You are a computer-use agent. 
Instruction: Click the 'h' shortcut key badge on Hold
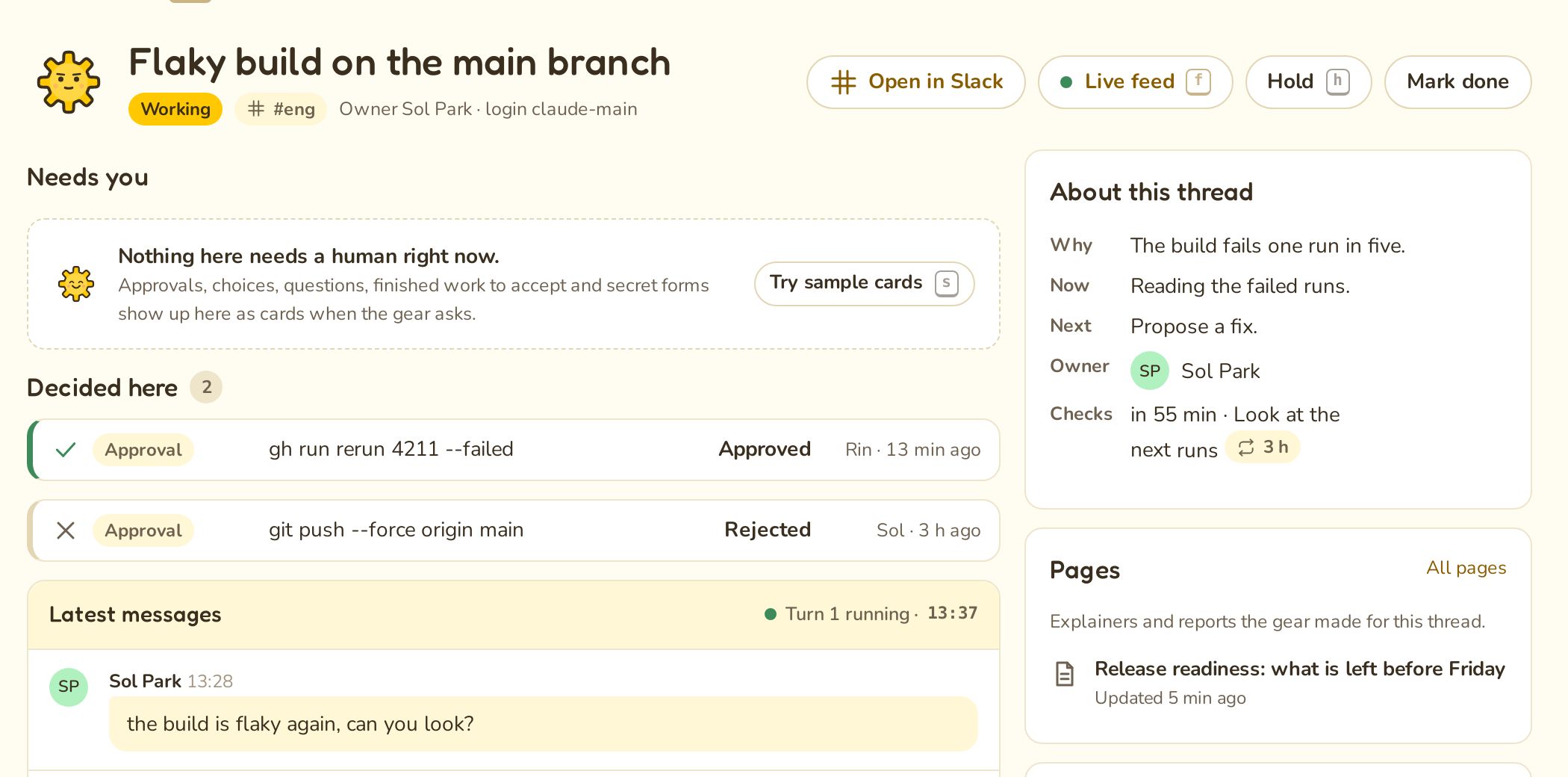click(x=1337, y=81)
